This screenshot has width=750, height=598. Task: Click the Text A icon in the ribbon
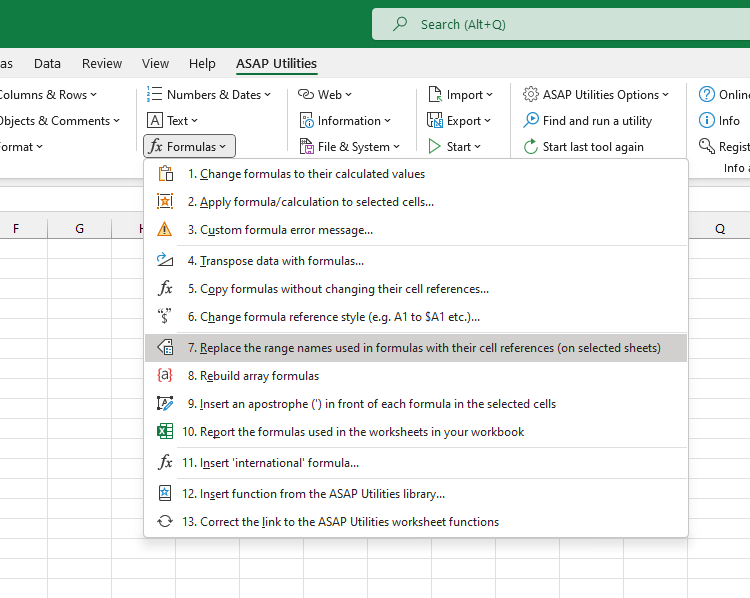154,120
